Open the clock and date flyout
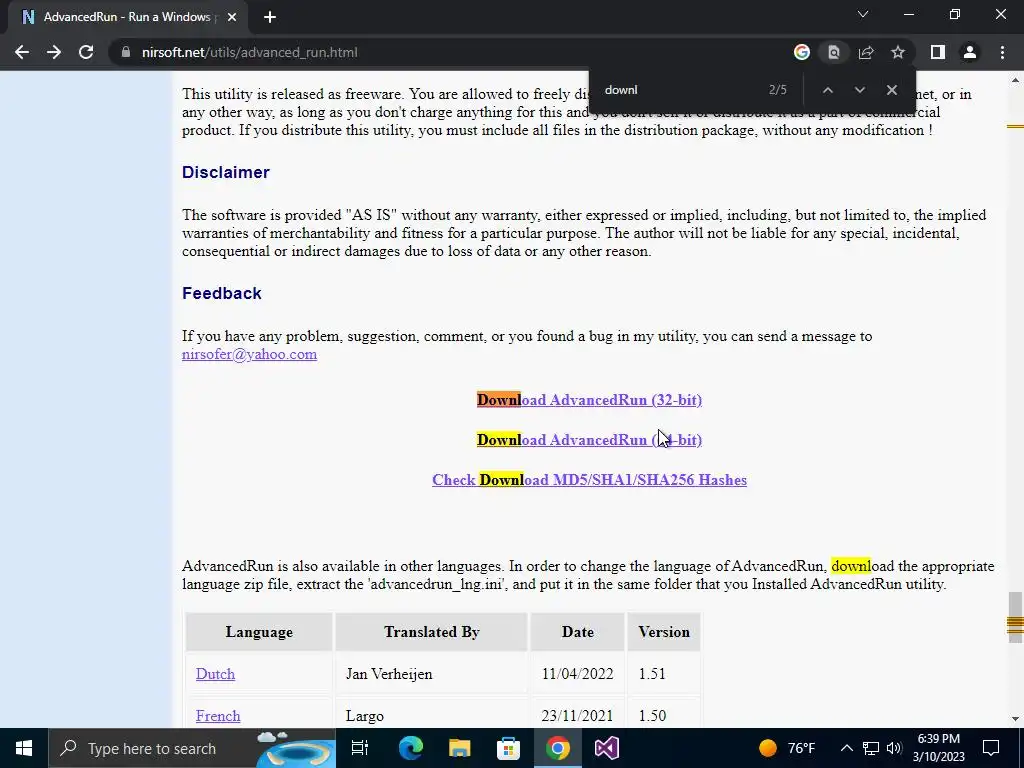 click(x=938, y=748)
